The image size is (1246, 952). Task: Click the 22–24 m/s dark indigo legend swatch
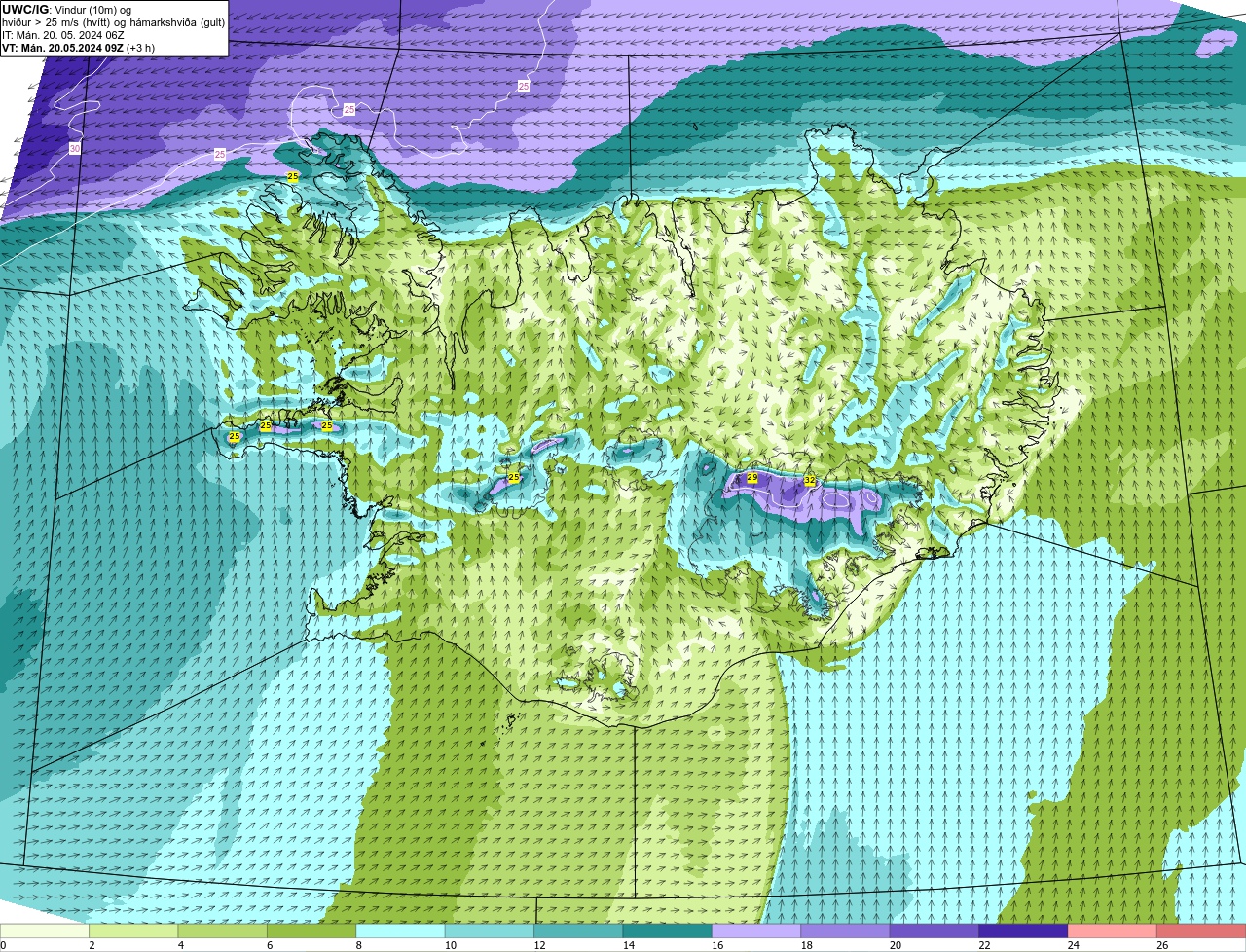[1024, 932]
